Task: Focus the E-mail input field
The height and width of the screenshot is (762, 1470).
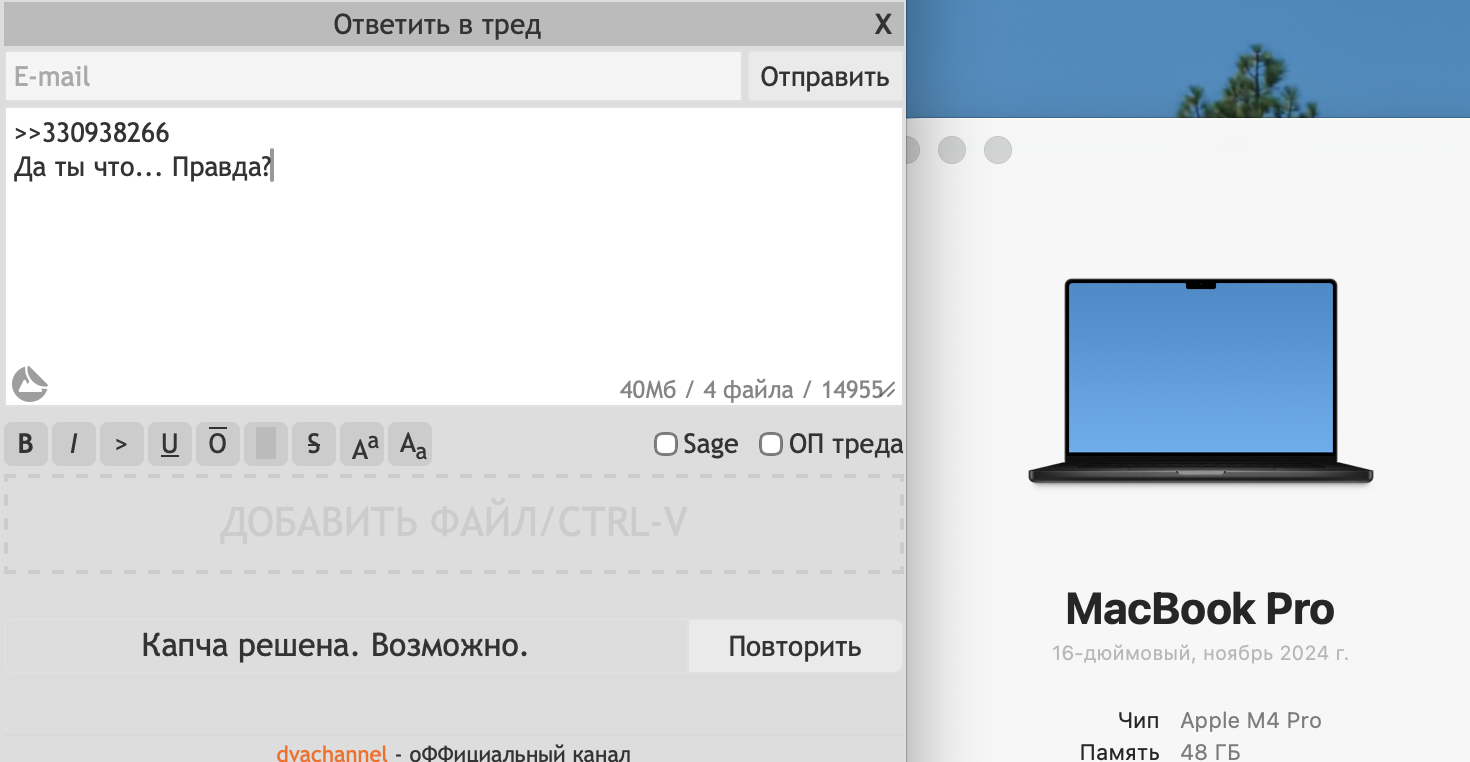Action: (373, 77)
